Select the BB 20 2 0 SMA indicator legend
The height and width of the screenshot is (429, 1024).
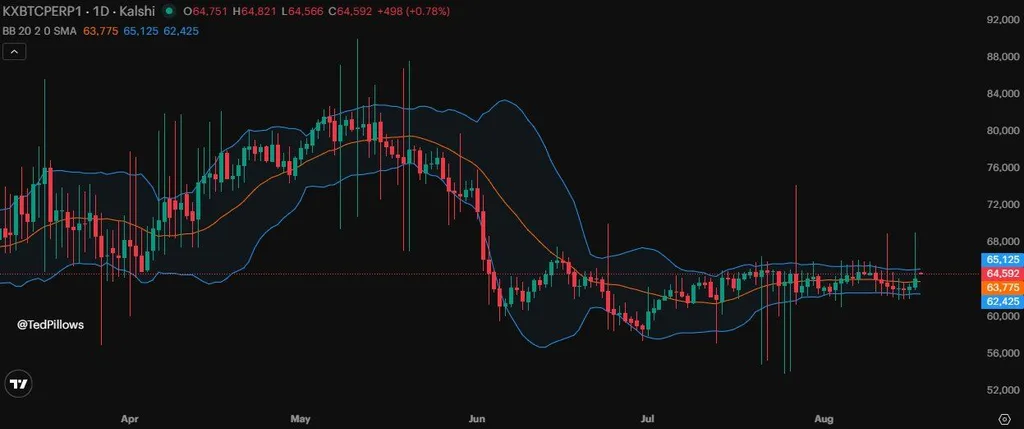click(x=40, y=31)
